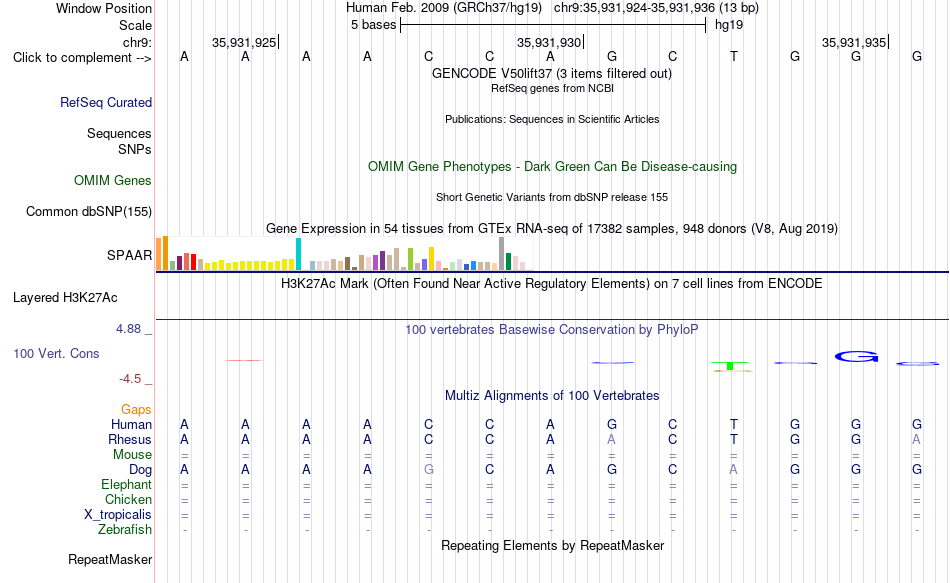Click the "5 bases" scale bar label
950x583 pixels.
373,25
